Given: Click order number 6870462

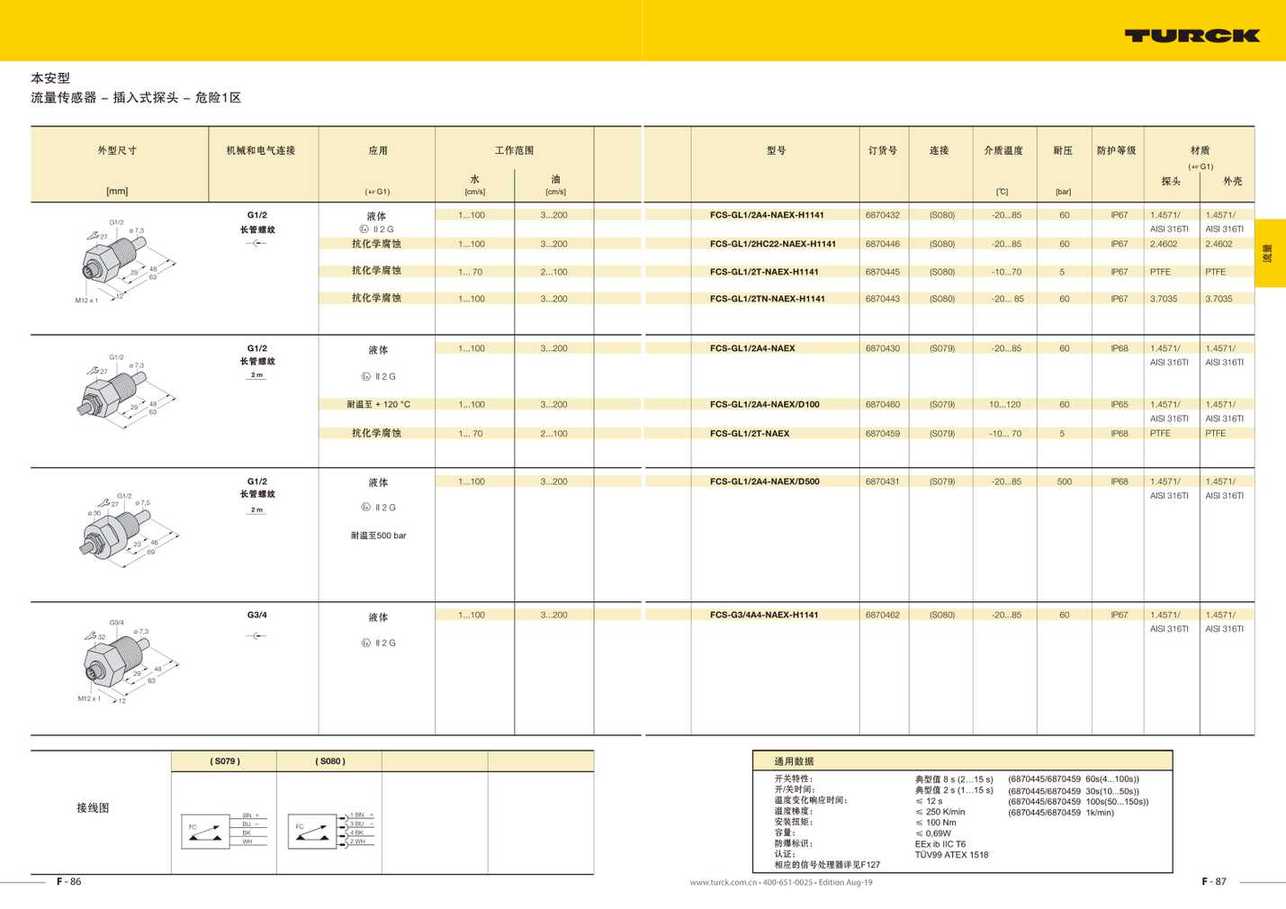Looking at the screenshot, I should pos(882,615).
